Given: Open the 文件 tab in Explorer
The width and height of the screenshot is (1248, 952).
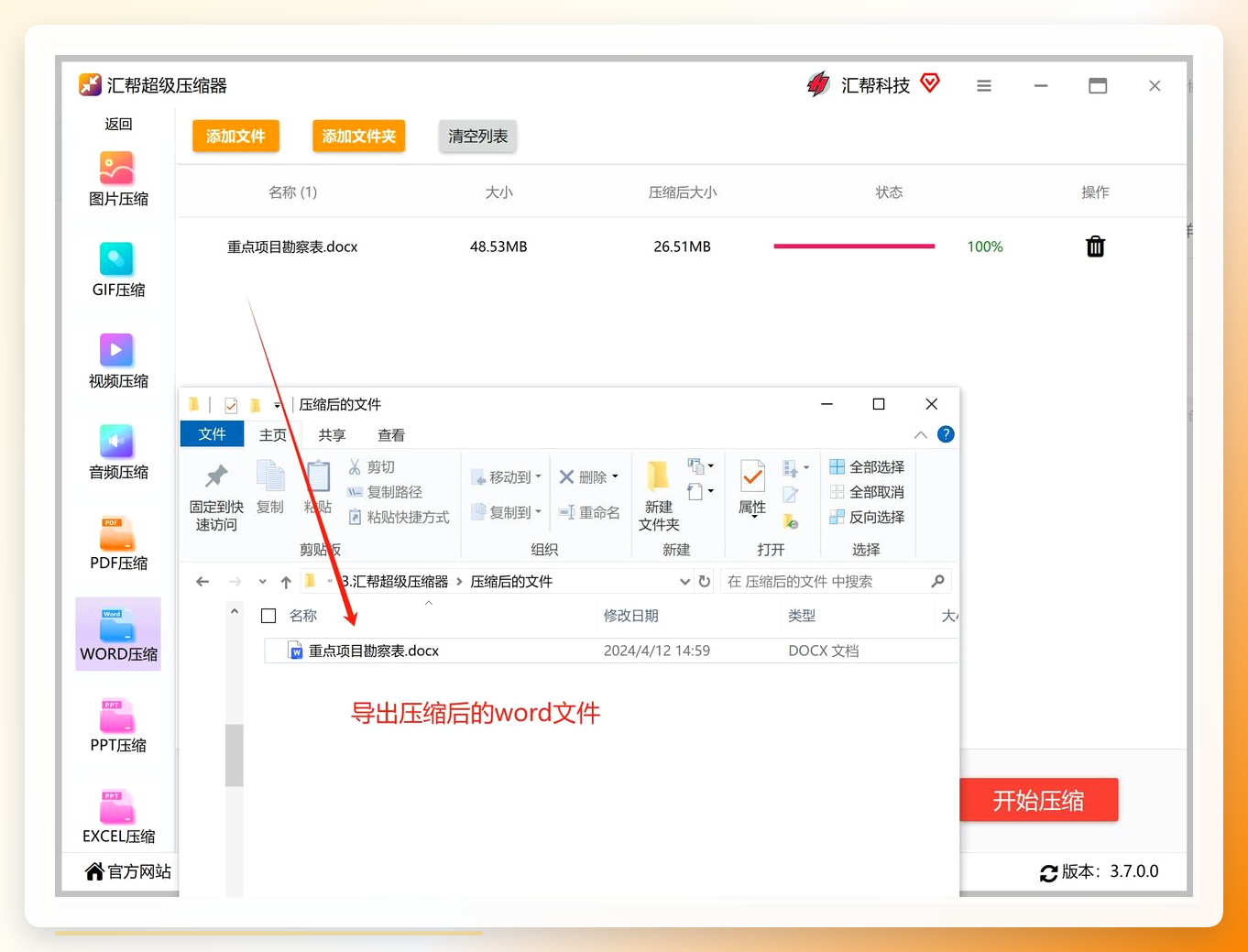Looking at the screenshot, I should click(212, 434).
